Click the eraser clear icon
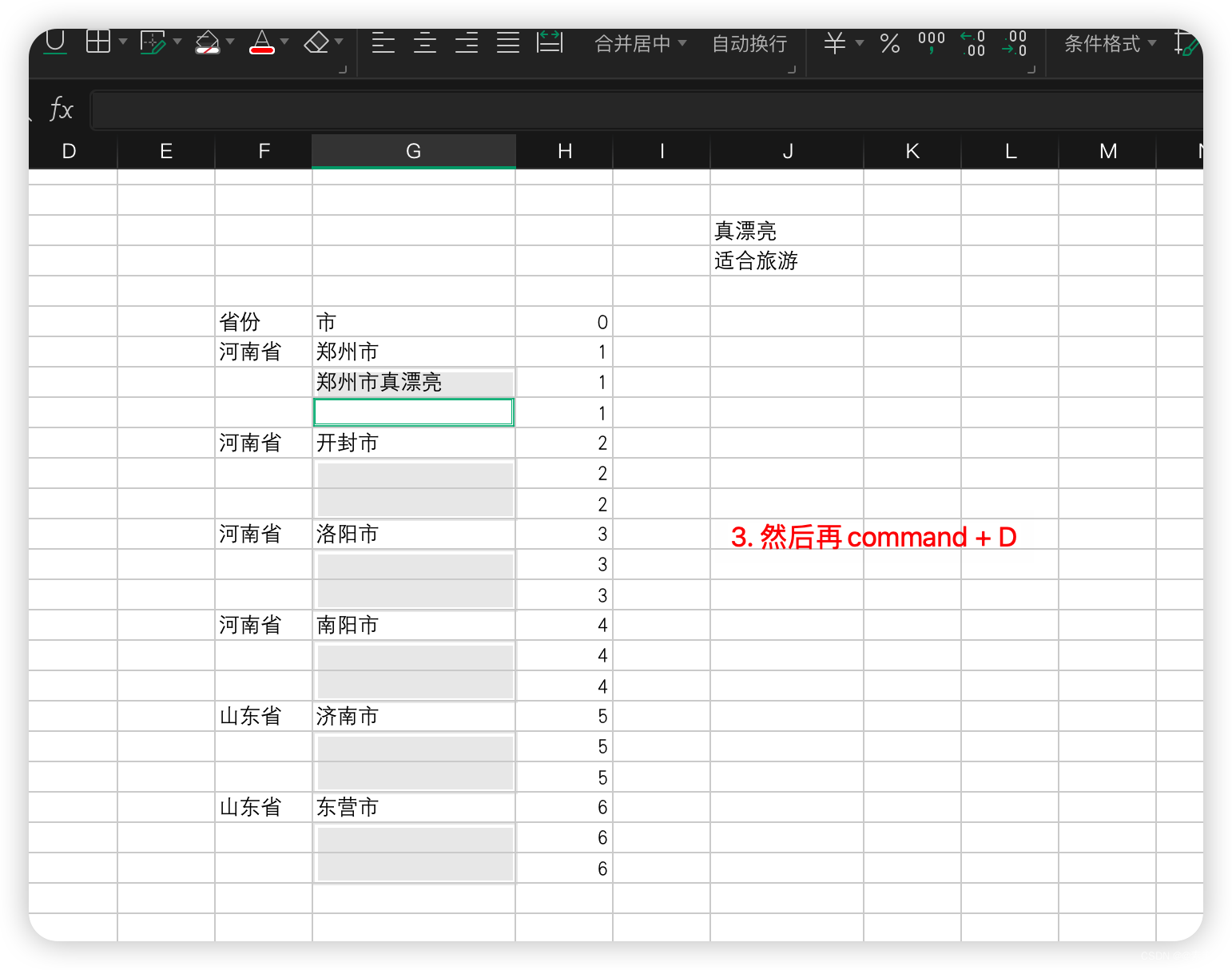The width and height of the screenshot is (1232, 970). [317, 42]
